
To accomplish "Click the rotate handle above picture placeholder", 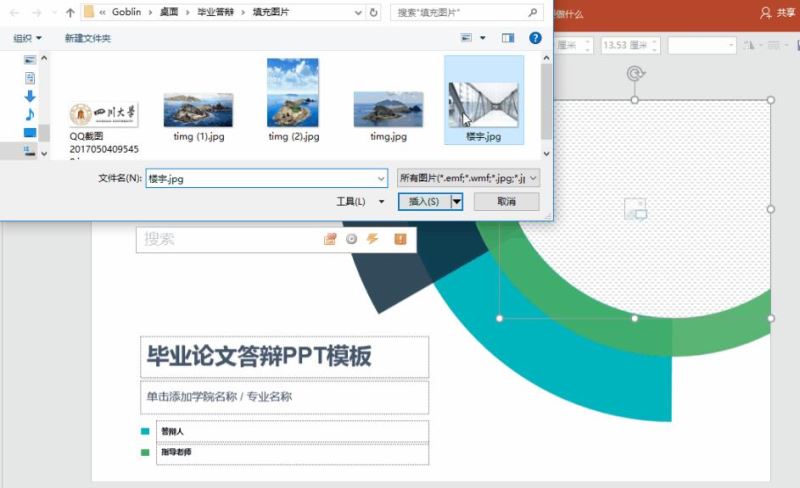I will (x=635, y=74).
